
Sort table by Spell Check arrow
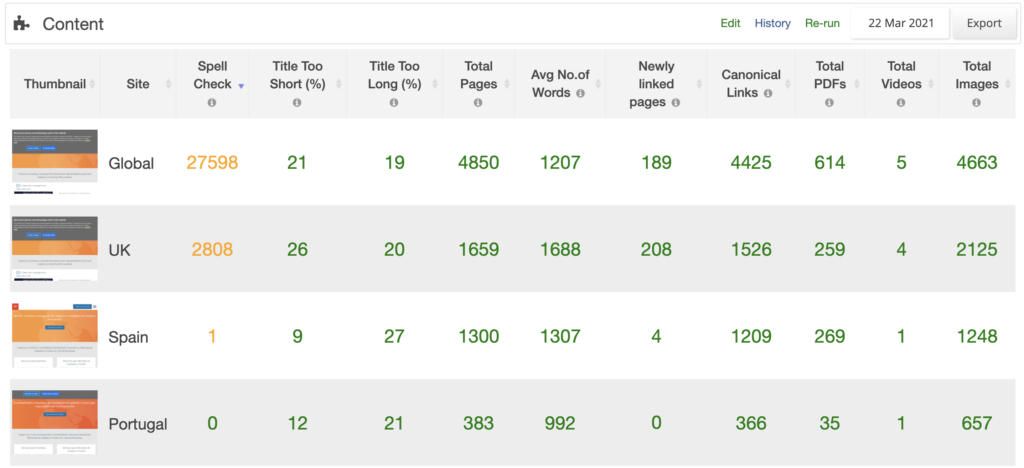point(242,86)
